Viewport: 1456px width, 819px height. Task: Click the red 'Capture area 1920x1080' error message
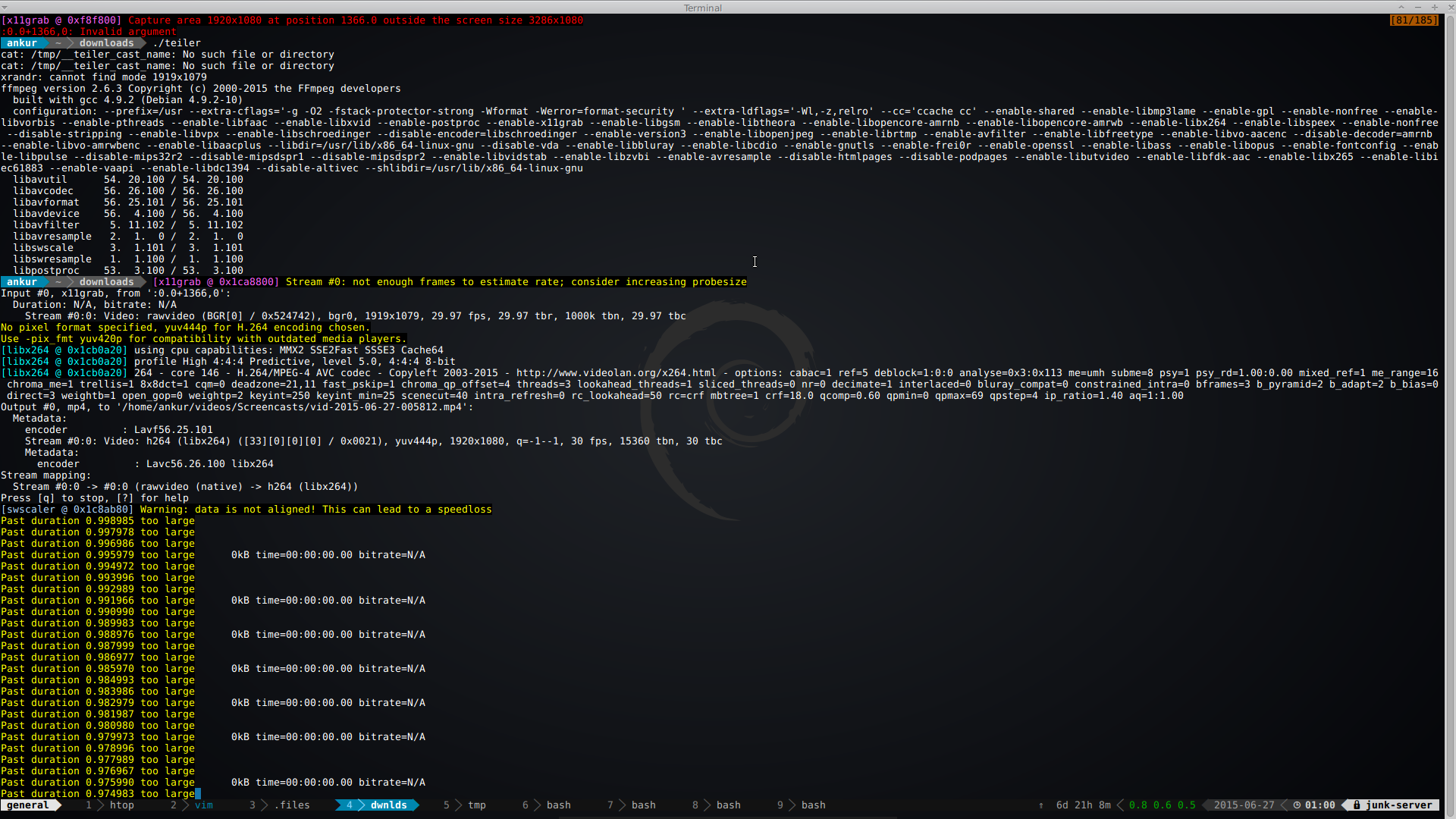point(356,20)
